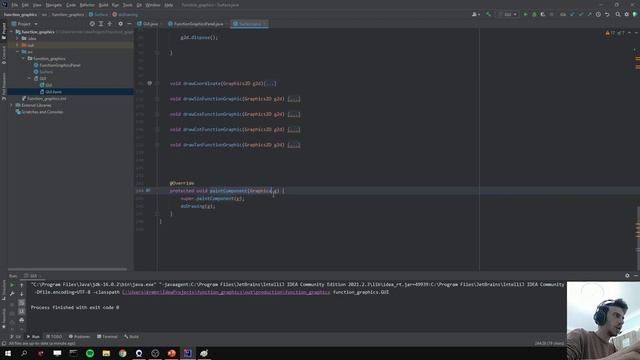Expand the drawSinFunctionGraphic folded body

coord(294,99)
